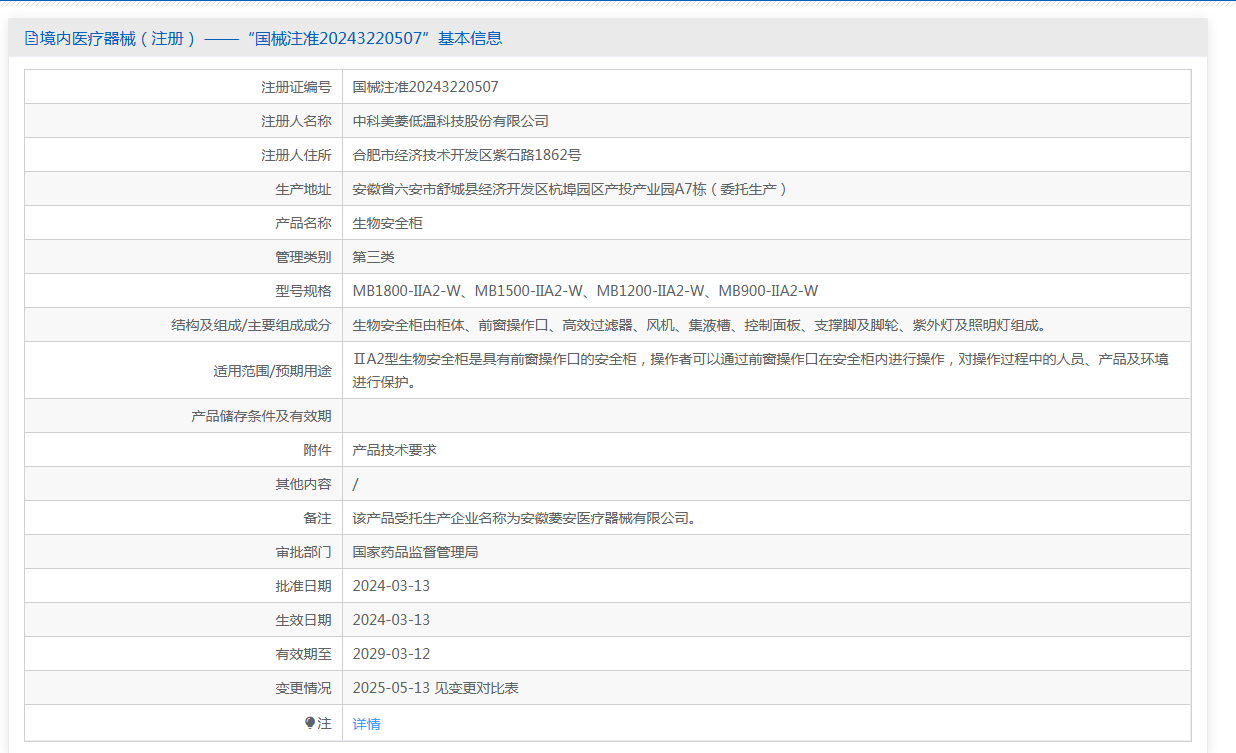Click the 注册人名称 label
Image resolution: width=1236 pixels, height=753 pixels.
[x=296, y=121]
